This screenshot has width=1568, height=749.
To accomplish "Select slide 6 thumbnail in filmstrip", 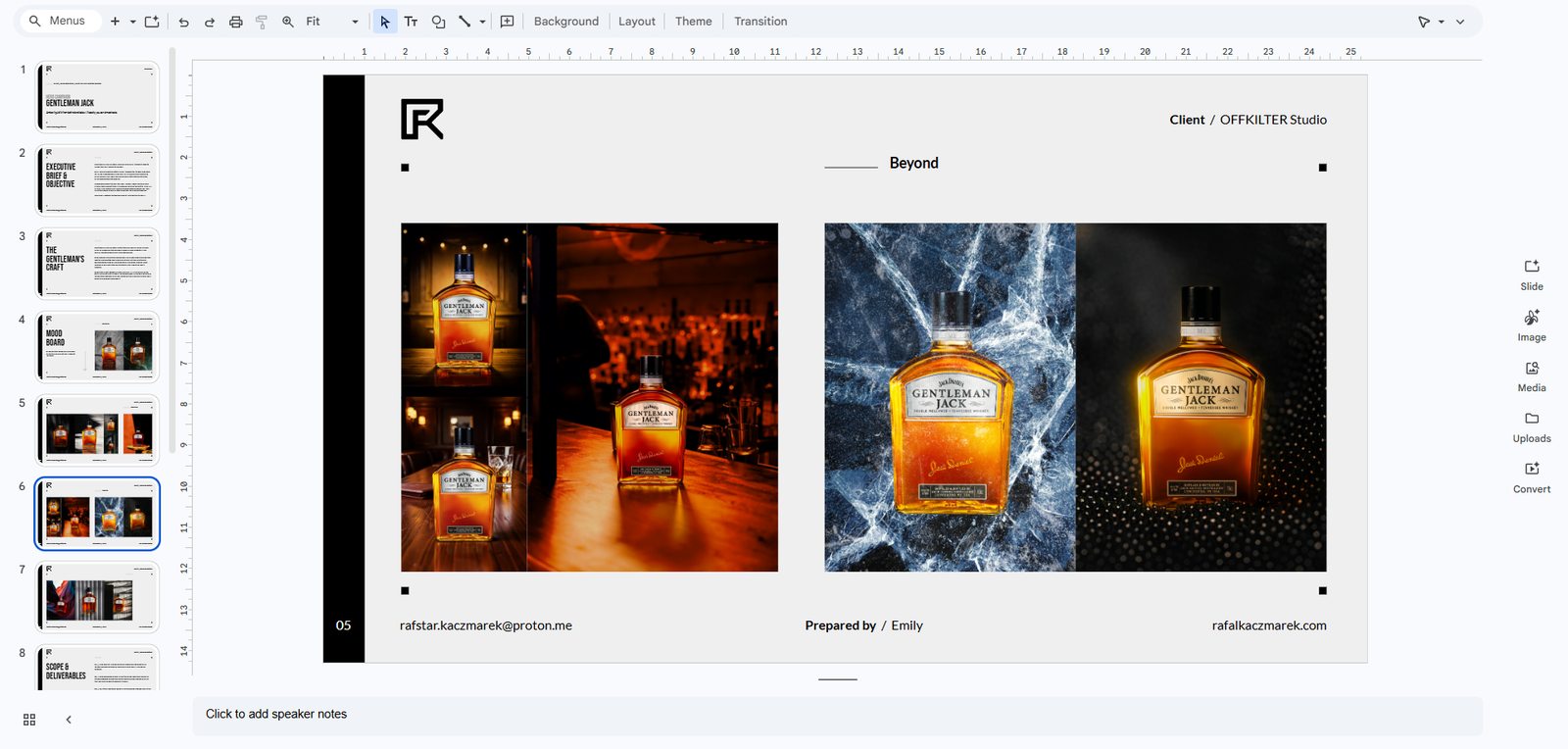I will pos(97,514).
